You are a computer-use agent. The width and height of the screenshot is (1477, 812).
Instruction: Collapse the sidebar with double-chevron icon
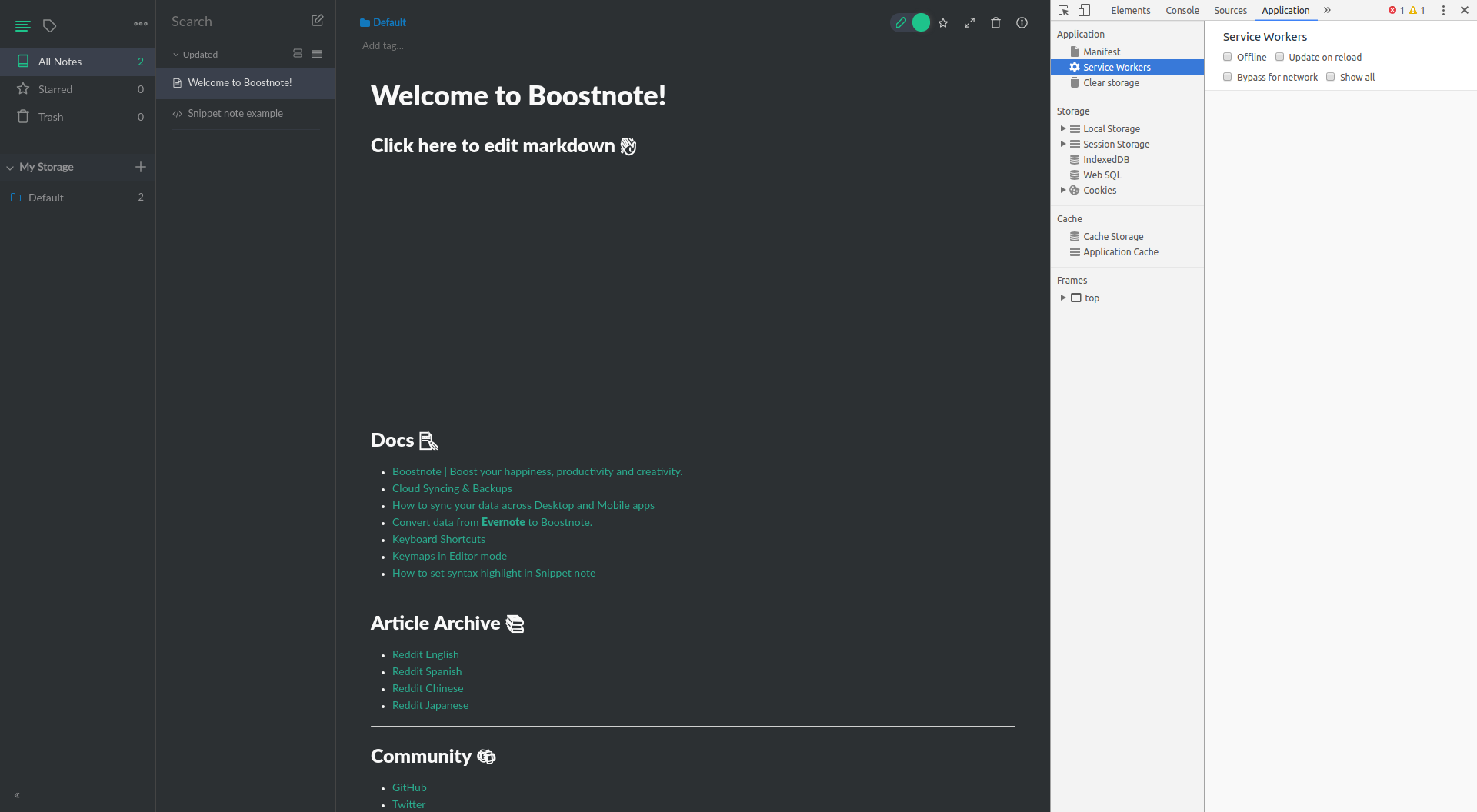point(17,795)
